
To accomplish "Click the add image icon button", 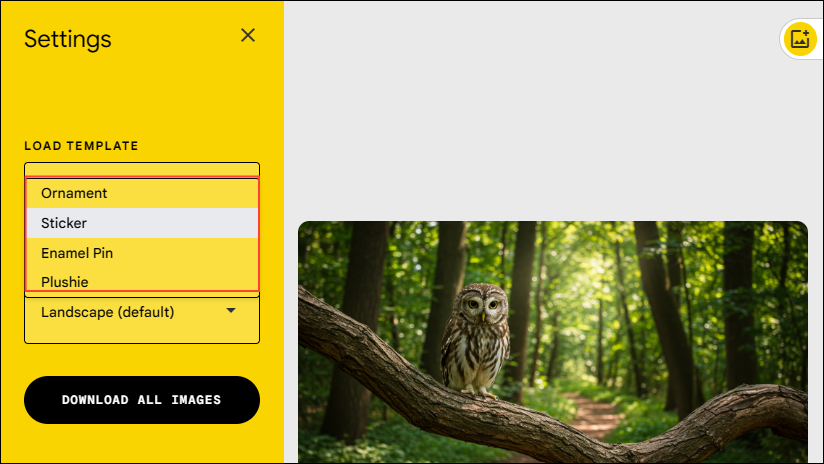I will [x=800, y=39].
